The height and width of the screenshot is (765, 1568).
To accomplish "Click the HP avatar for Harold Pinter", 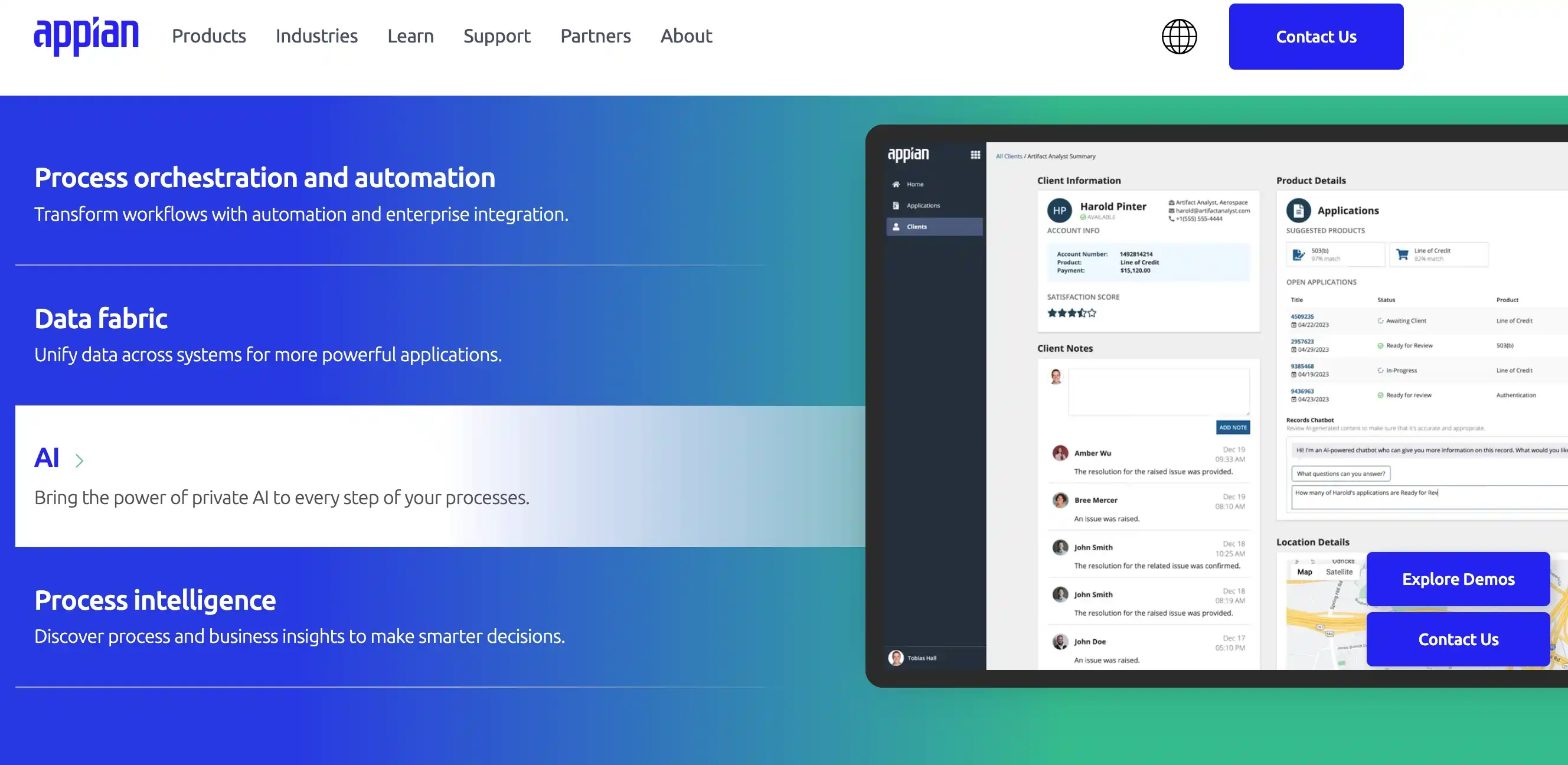I will point(1059,211).
